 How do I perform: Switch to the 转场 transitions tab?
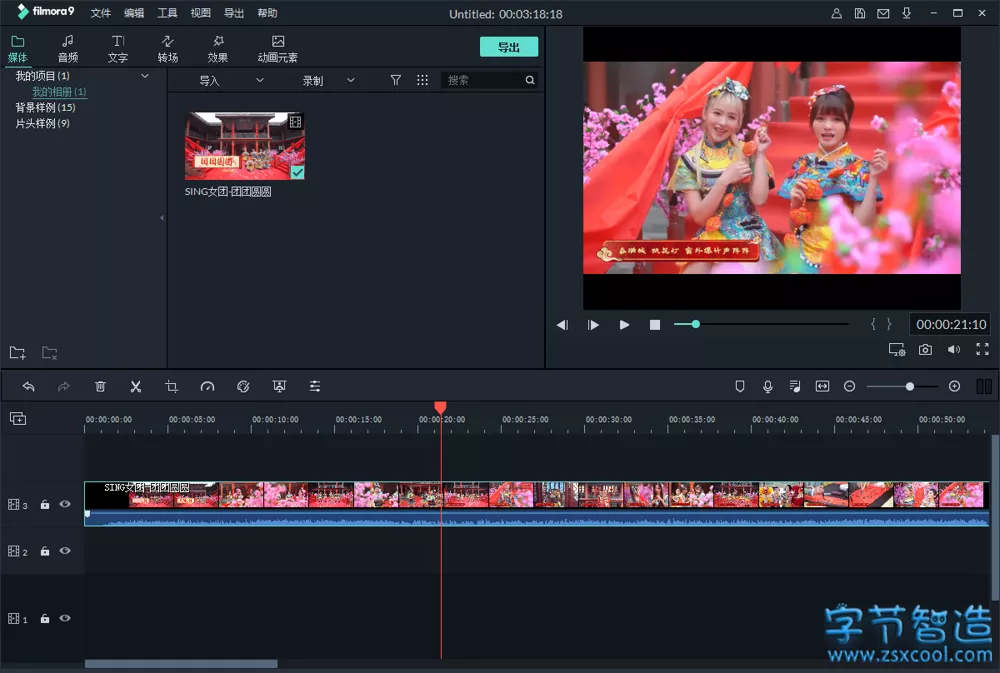click(x=167, y=48)
